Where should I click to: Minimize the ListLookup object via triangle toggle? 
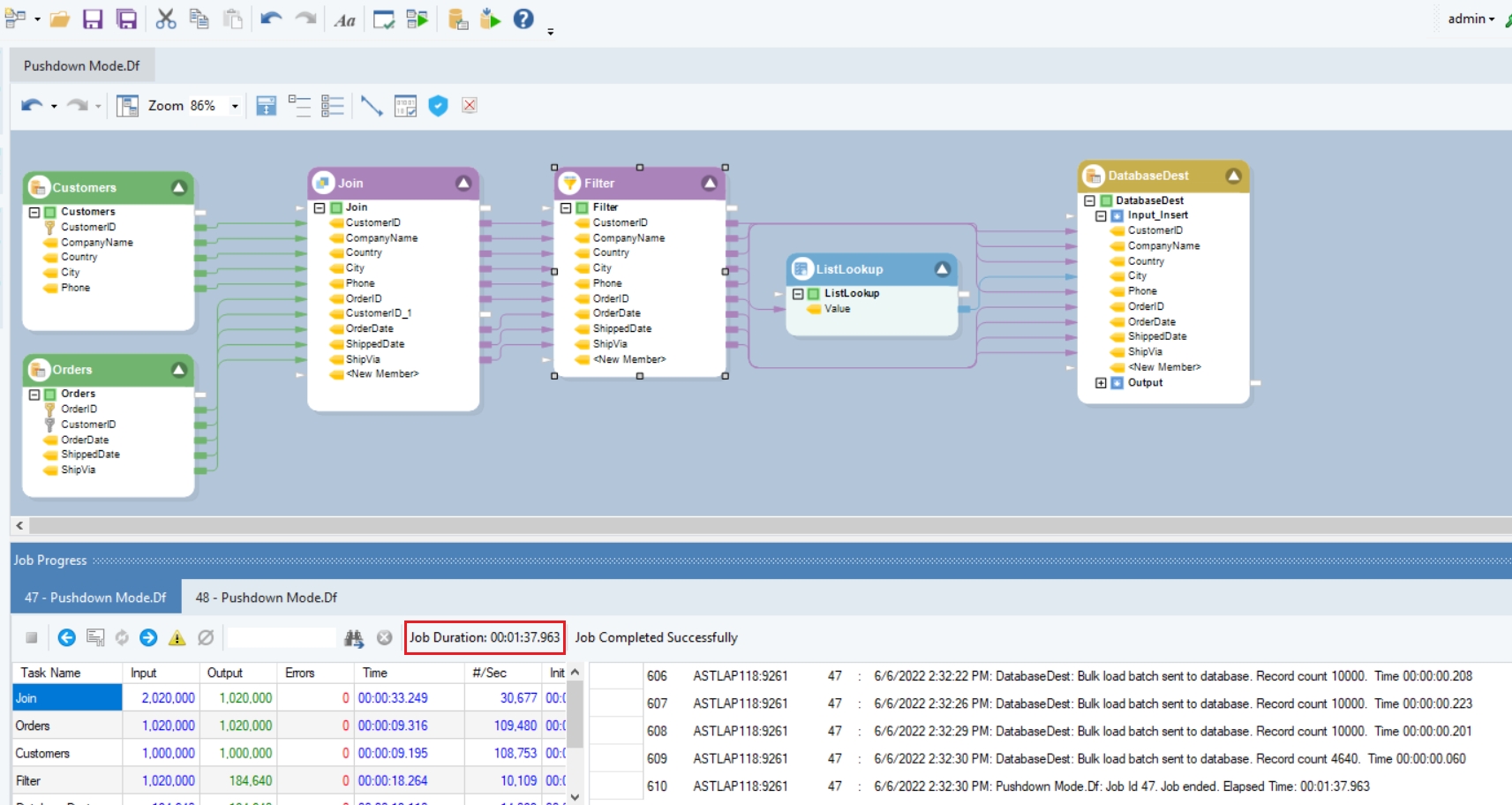[942, 269]
